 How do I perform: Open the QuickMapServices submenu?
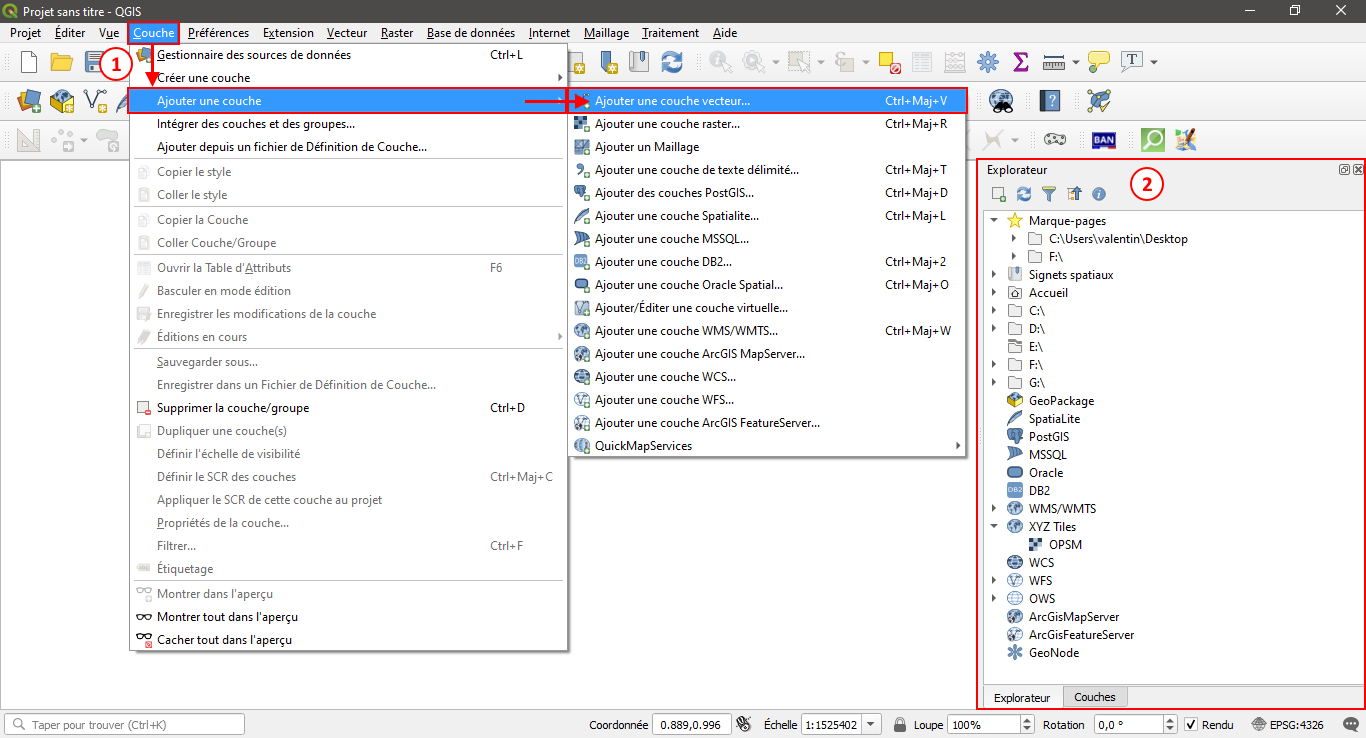[767, 446]
